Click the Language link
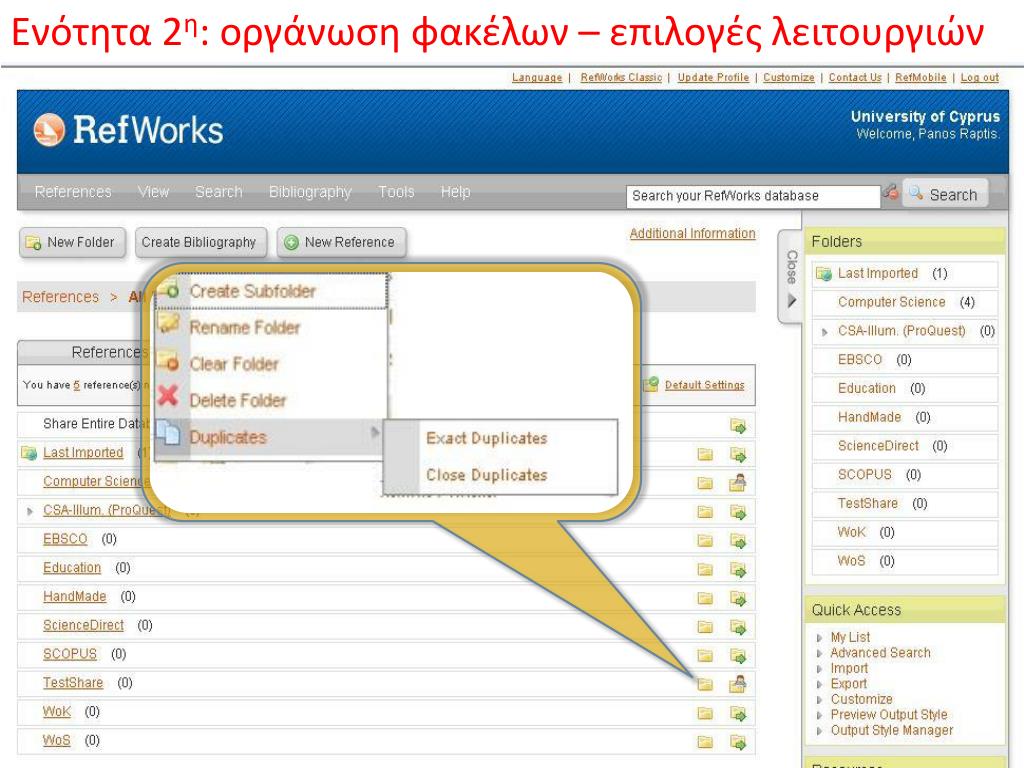 pyautogui.click(x=537, y=77)
